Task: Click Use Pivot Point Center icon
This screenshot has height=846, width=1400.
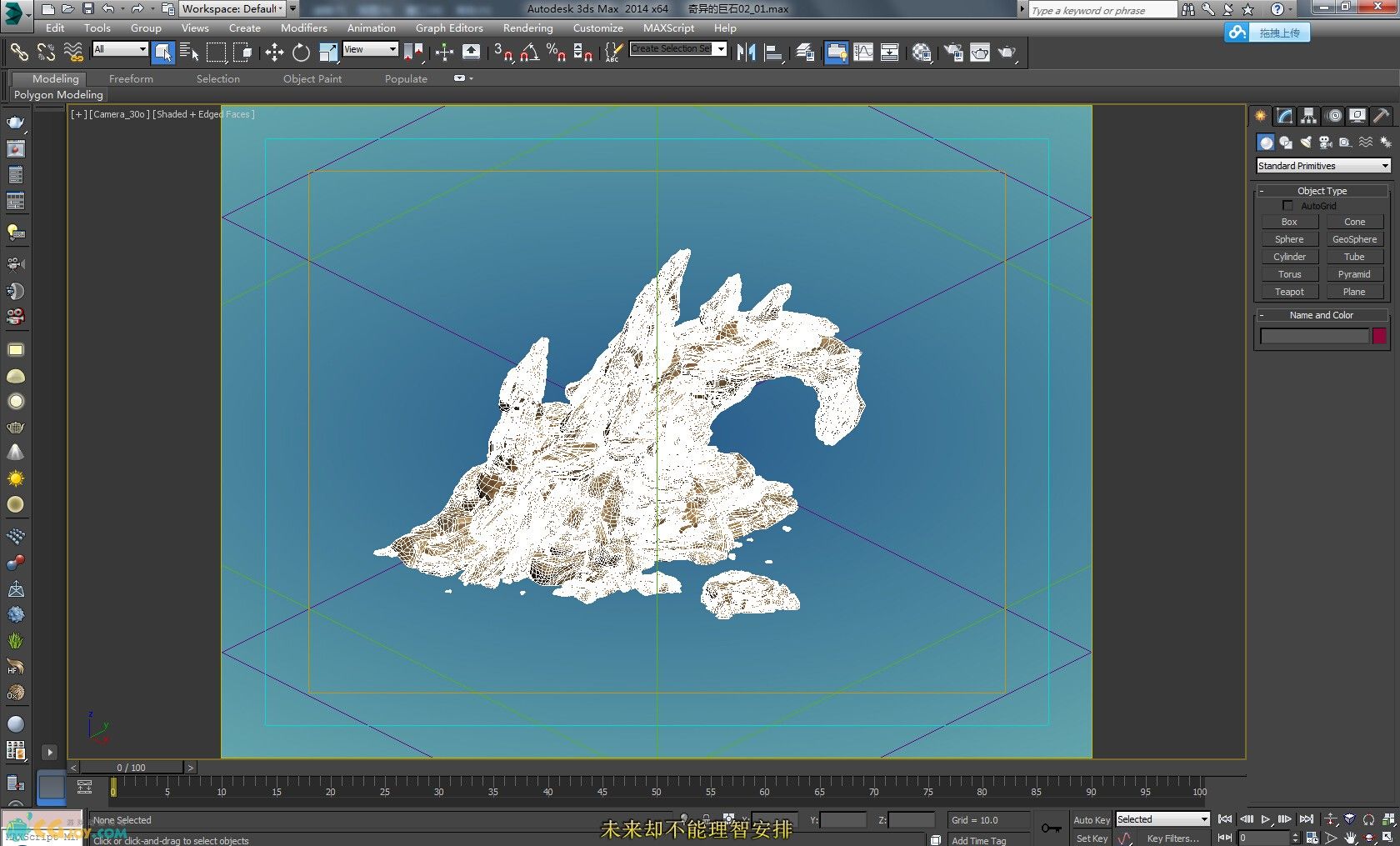Action: (x=413, y=53)
